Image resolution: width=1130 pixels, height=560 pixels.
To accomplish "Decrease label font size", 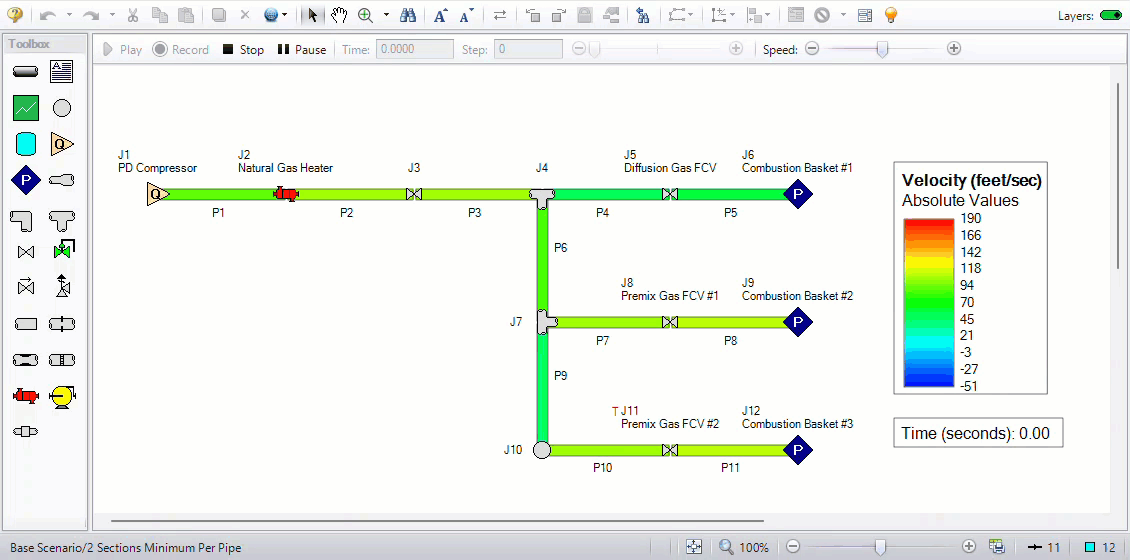I will point(466,14).
